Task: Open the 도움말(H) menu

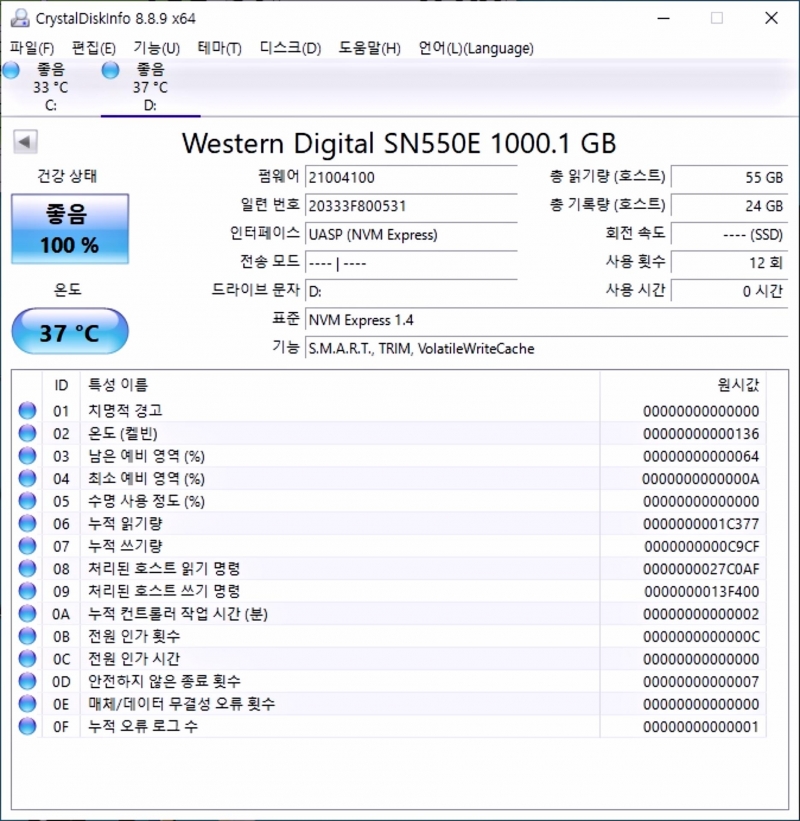Action: pos(369,48)
